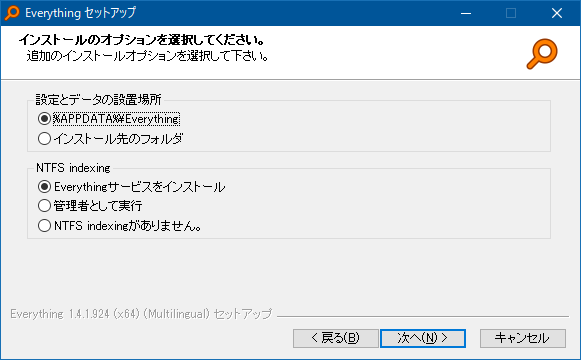Image resolution: width=581 pixels, height=360 pixels.
Task: Click the Everything magnifier icon in title bar
Action: pyautogui.click(x=12, y=13)
